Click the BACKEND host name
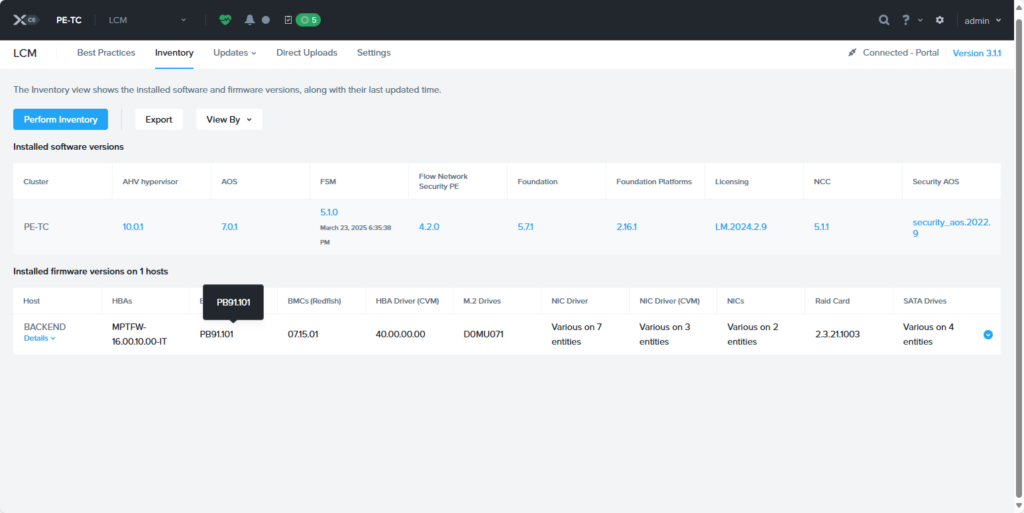Image resolution: width=1024 pixels, height=513 pixels. click(x=44, y=327)
